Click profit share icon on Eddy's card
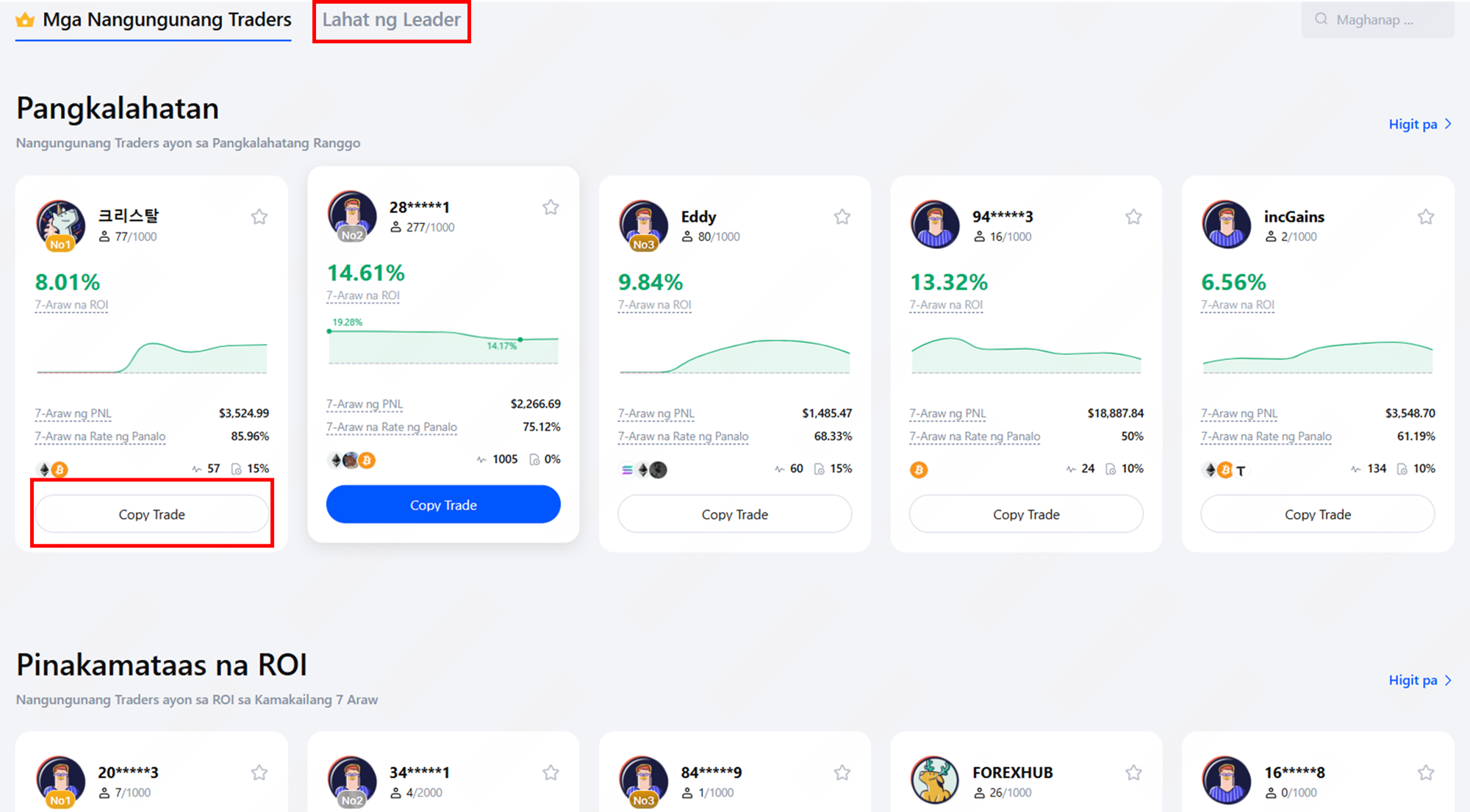 click(x=819, y=469)
